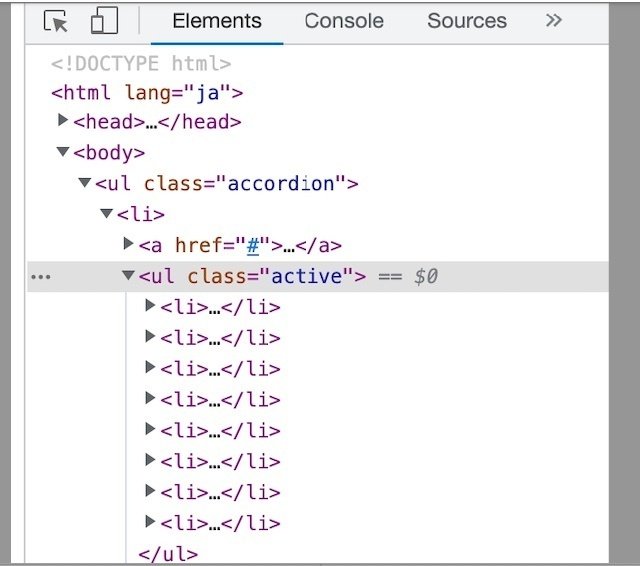Switch to the Sources tab
Image resolution: width=640 pixels, height=566 pixels.
tap(467, 21)
